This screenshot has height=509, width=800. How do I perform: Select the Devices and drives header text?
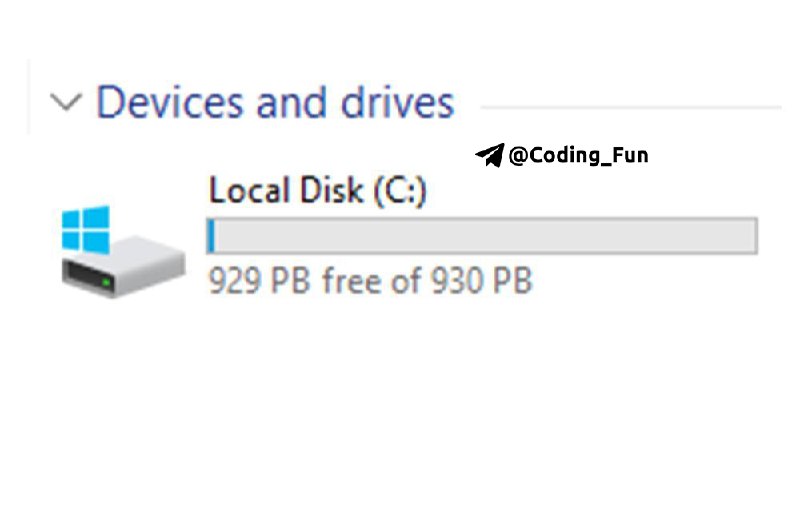coord(275,103)
